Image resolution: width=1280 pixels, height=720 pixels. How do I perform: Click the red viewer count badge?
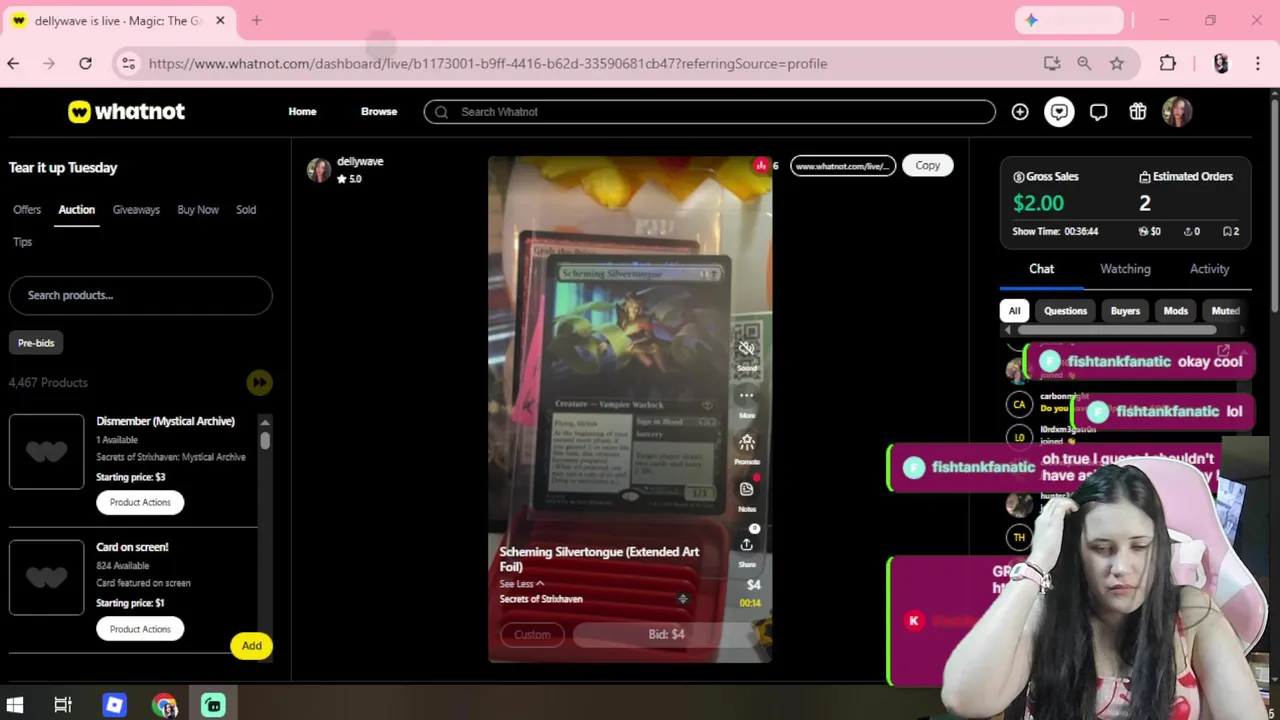pos(761,166)
